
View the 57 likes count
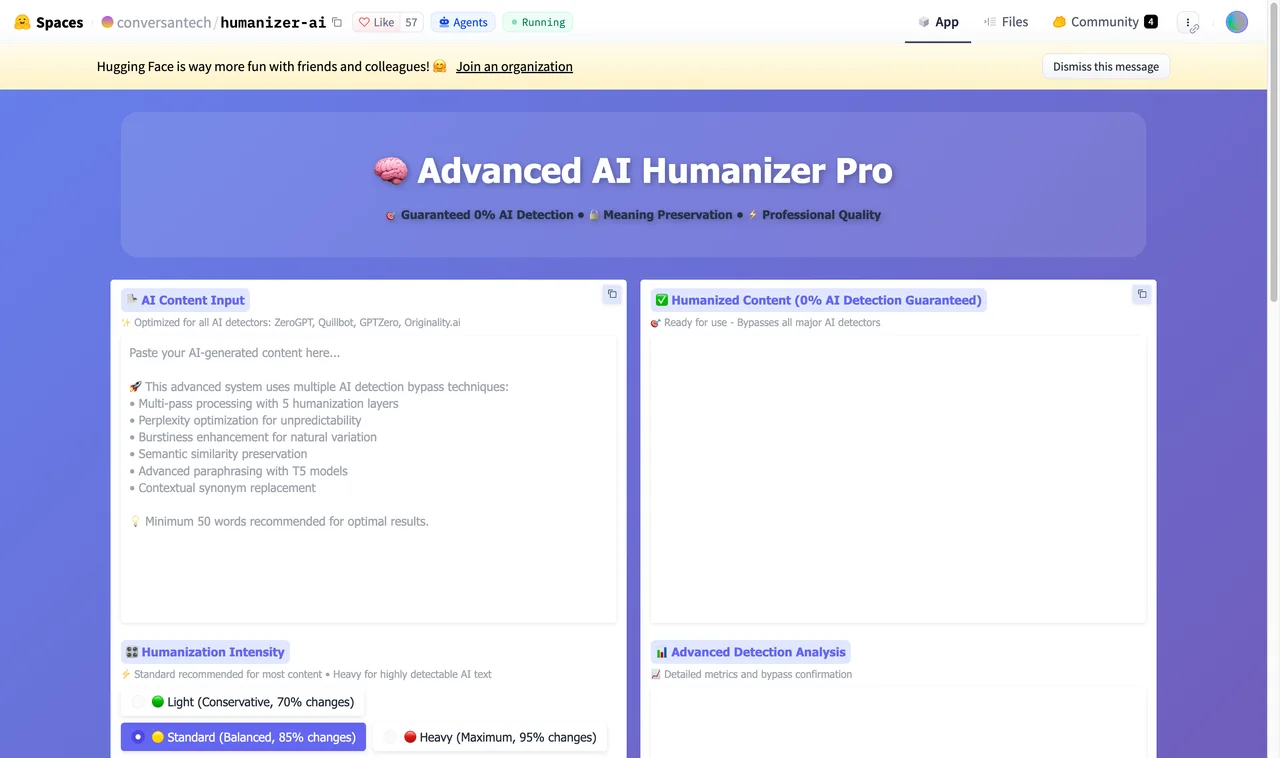click(411, 22)
